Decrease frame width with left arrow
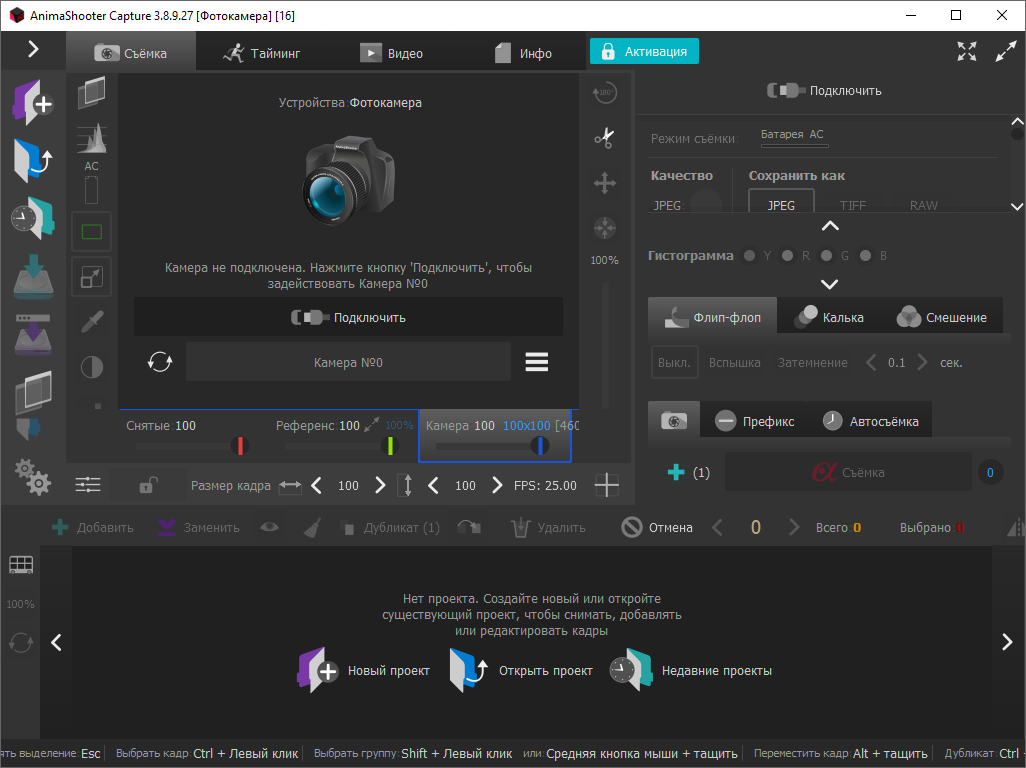The image size is (1026, 768). point(317,485)
